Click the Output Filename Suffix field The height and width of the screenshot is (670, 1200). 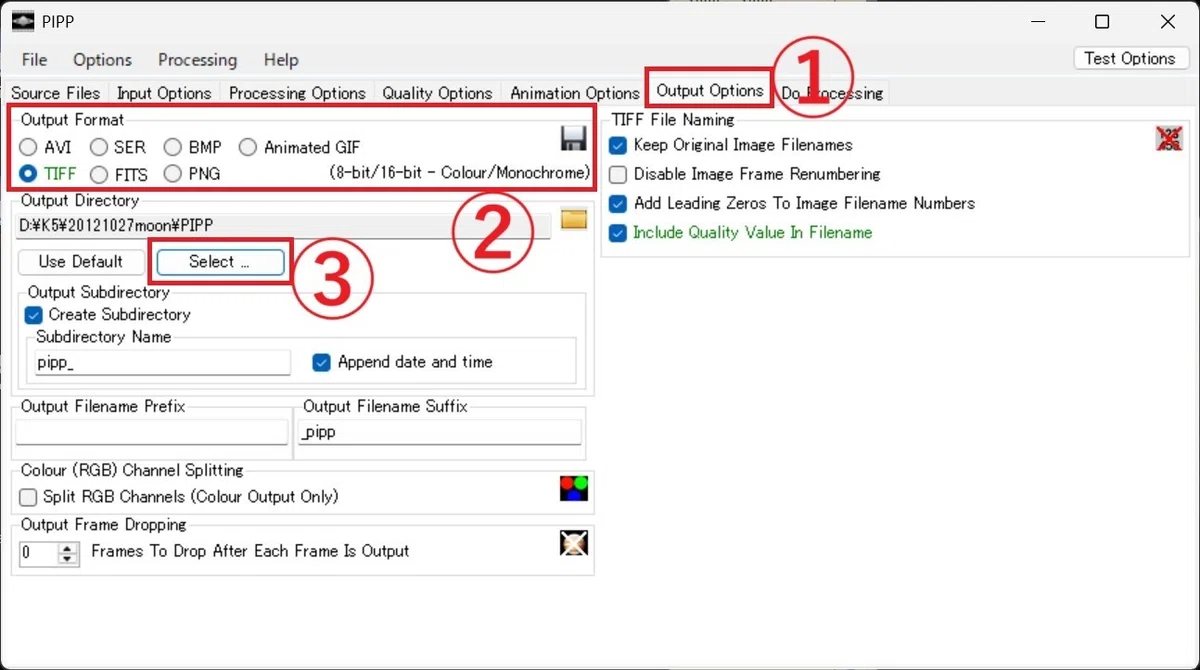(440, 432)
